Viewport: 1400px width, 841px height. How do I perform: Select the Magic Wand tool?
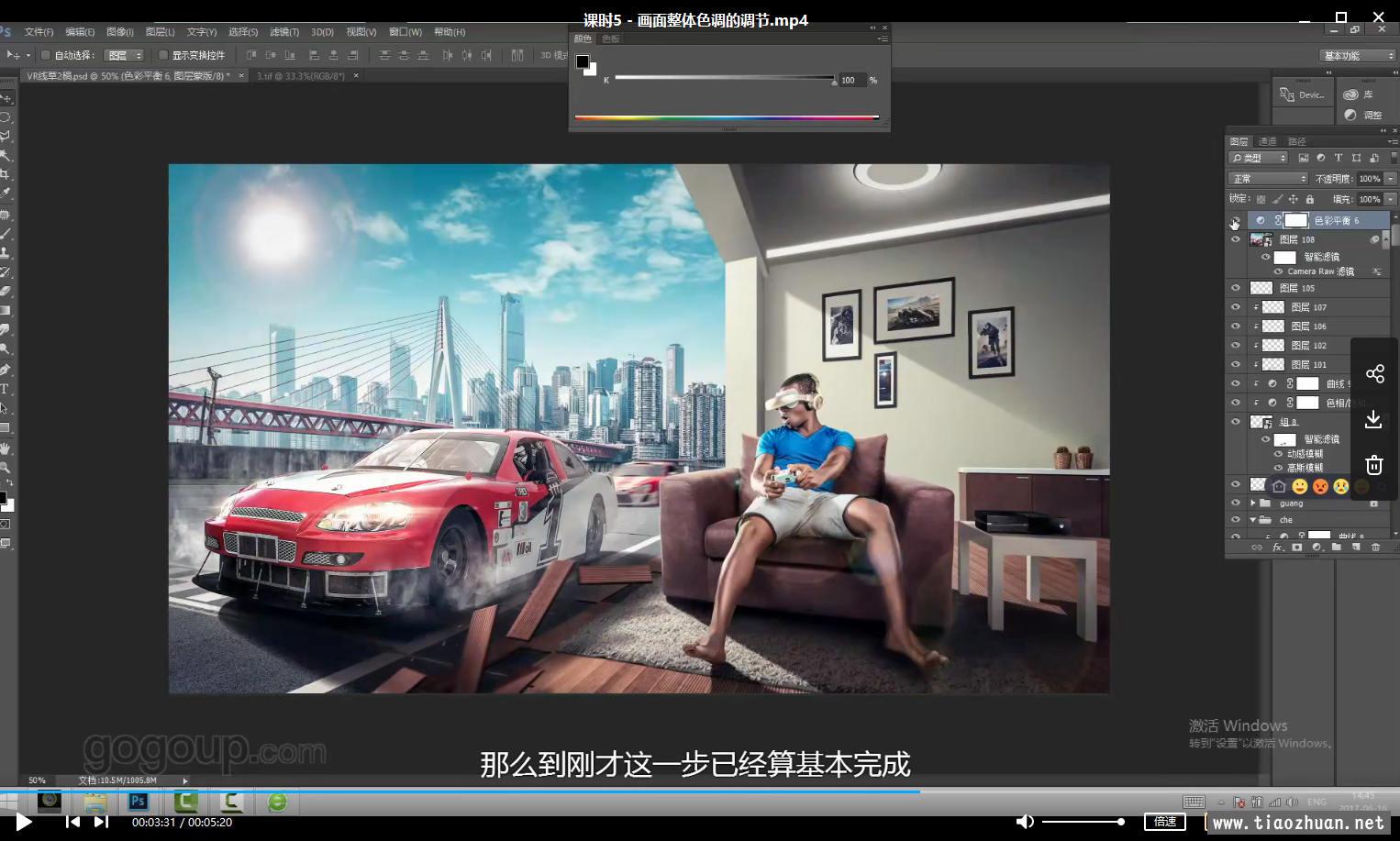point(6,155)
